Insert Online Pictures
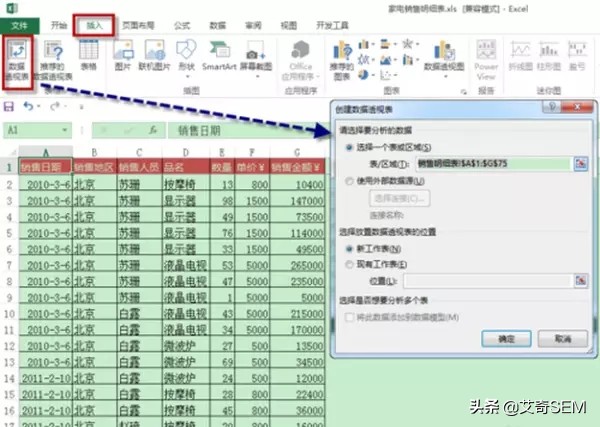The height and width of the screenshot is (427, 600). tap(154, 55)
